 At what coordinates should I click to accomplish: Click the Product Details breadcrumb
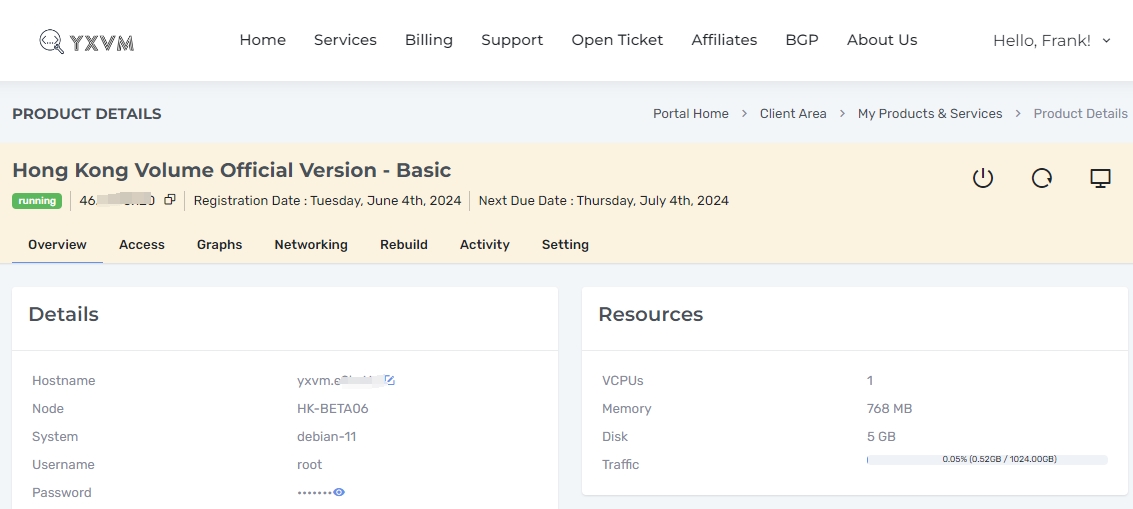coord(1080,114)
